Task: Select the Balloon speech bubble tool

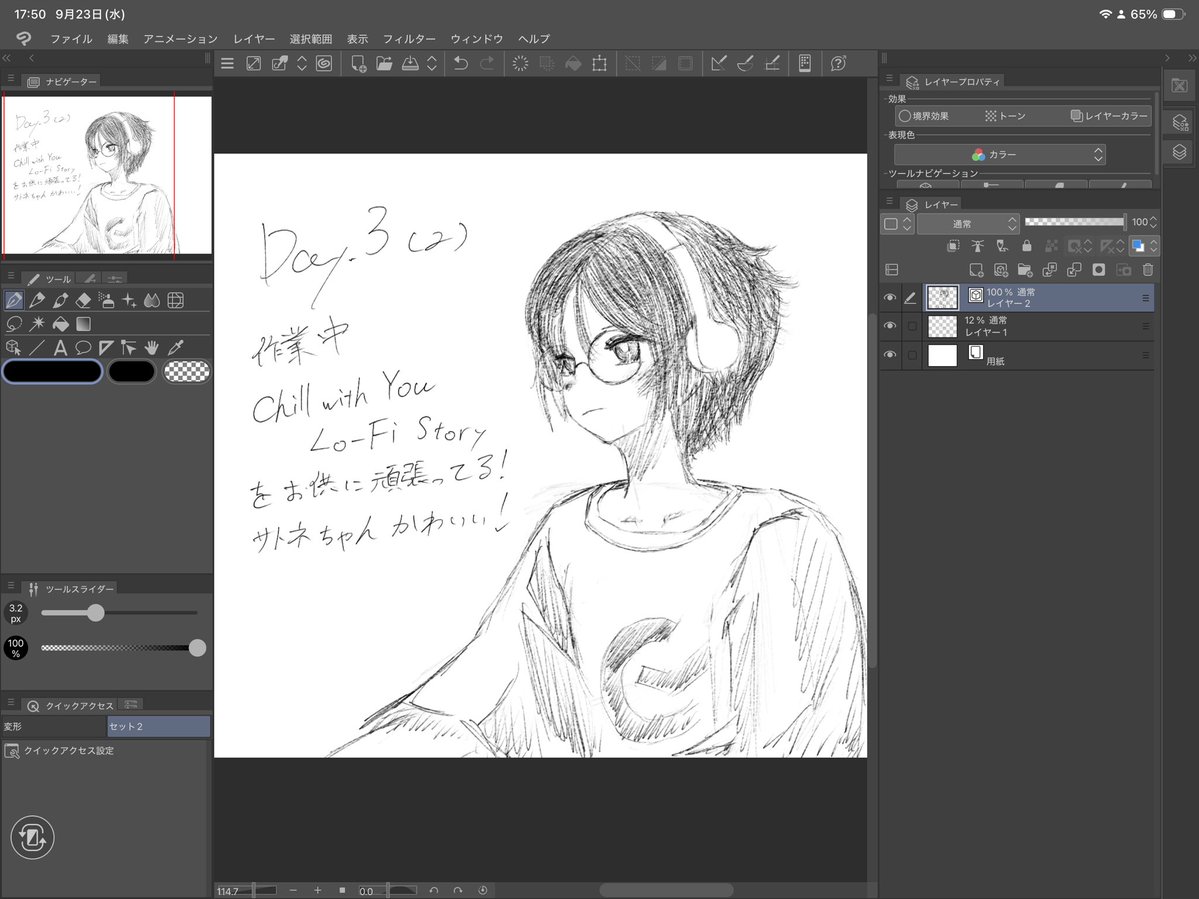Action: click(83, 348)
